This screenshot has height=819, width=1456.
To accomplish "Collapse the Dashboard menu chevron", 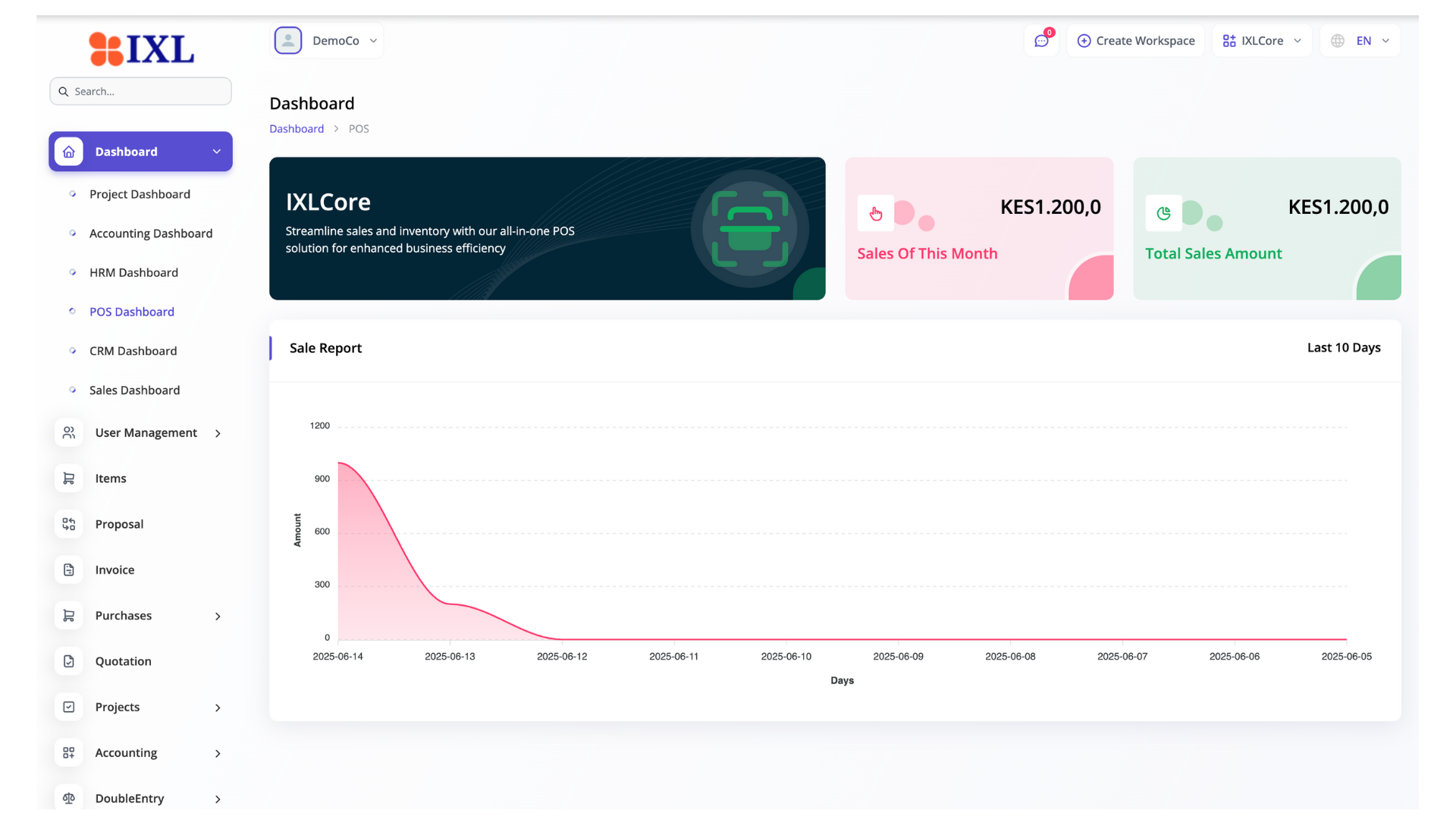I will (217, 152).
